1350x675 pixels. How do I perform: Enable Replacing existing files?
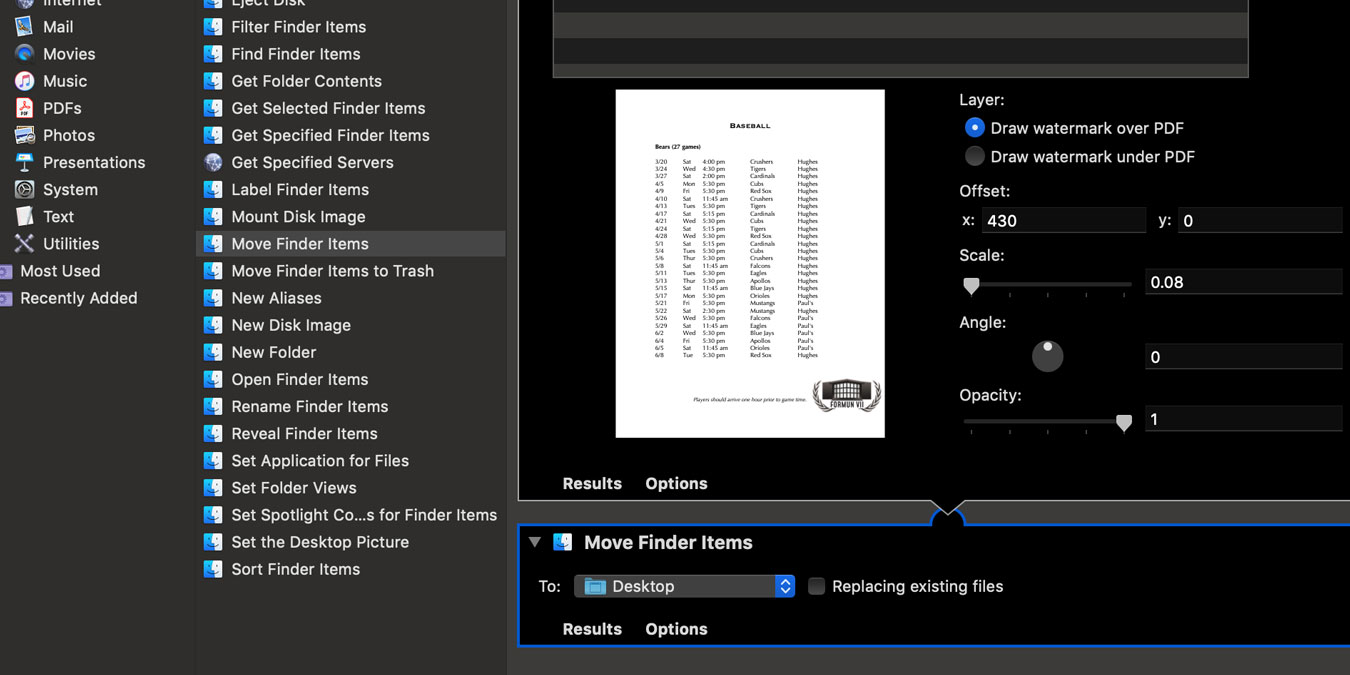(x=816, y=586)
